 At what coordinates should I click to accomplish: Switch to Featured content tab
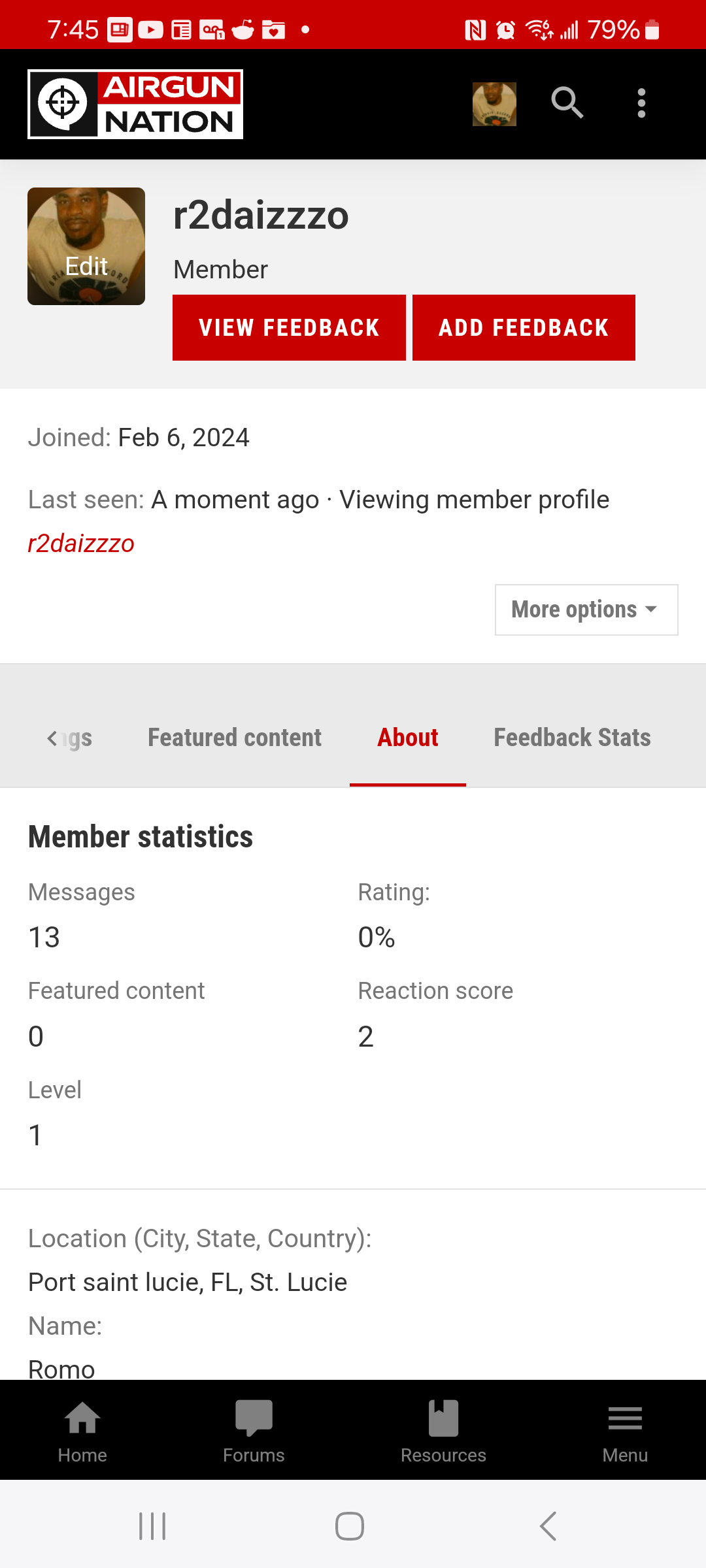tap(235, 738)
